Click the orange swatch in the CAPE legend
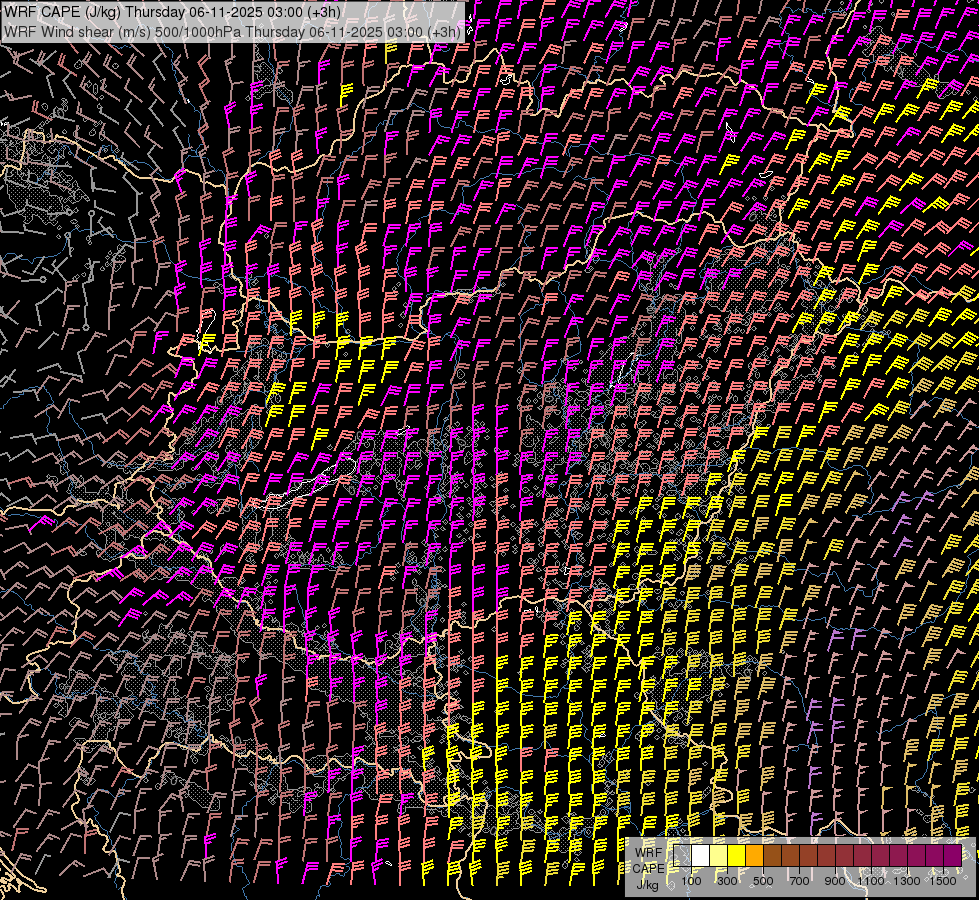The height and width of the screenshot is (900, 979). click(x=754, y=855)
